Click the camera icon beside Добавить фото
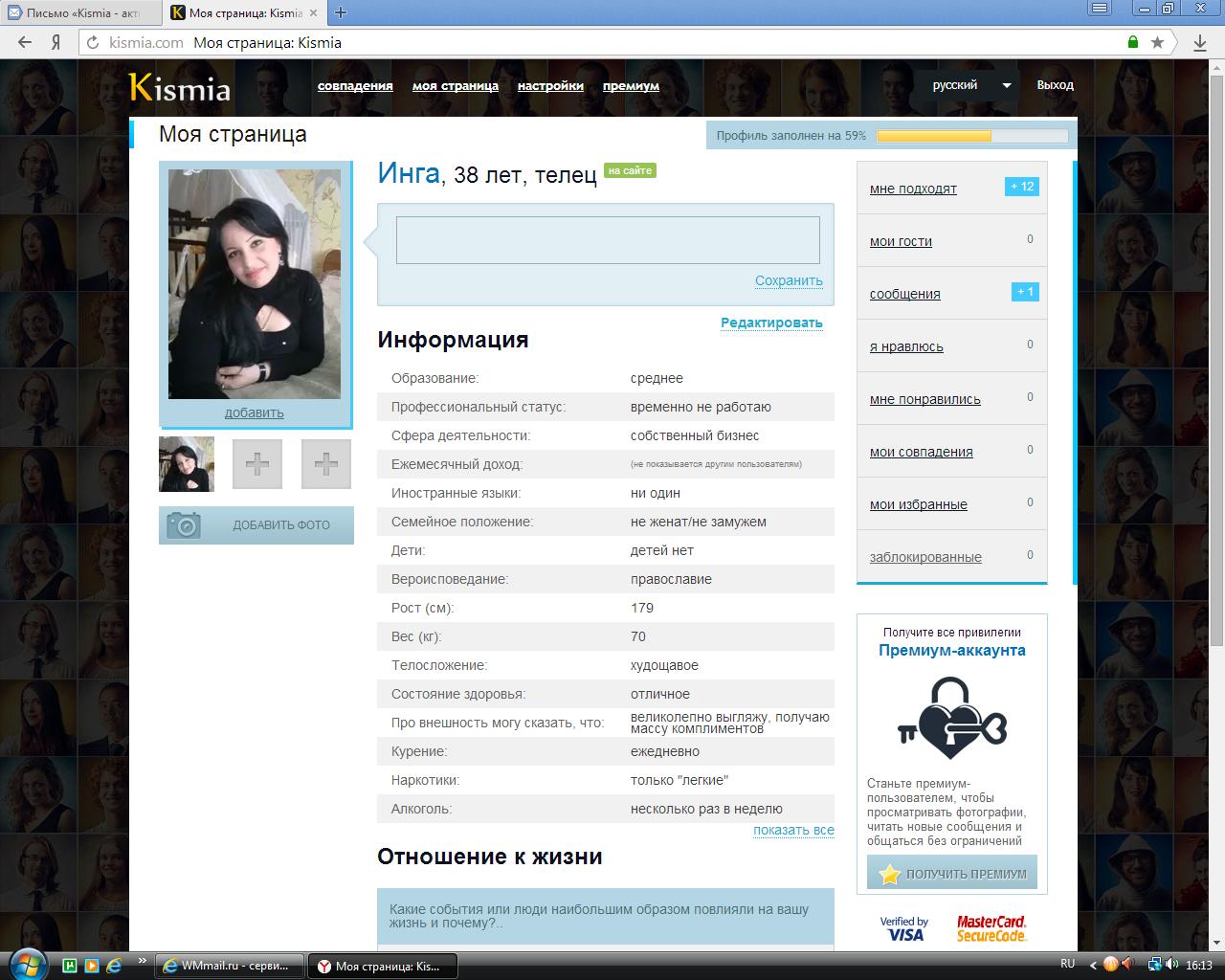The height and width of the screenshot is (980, 1225). click(x=184, y=524)
